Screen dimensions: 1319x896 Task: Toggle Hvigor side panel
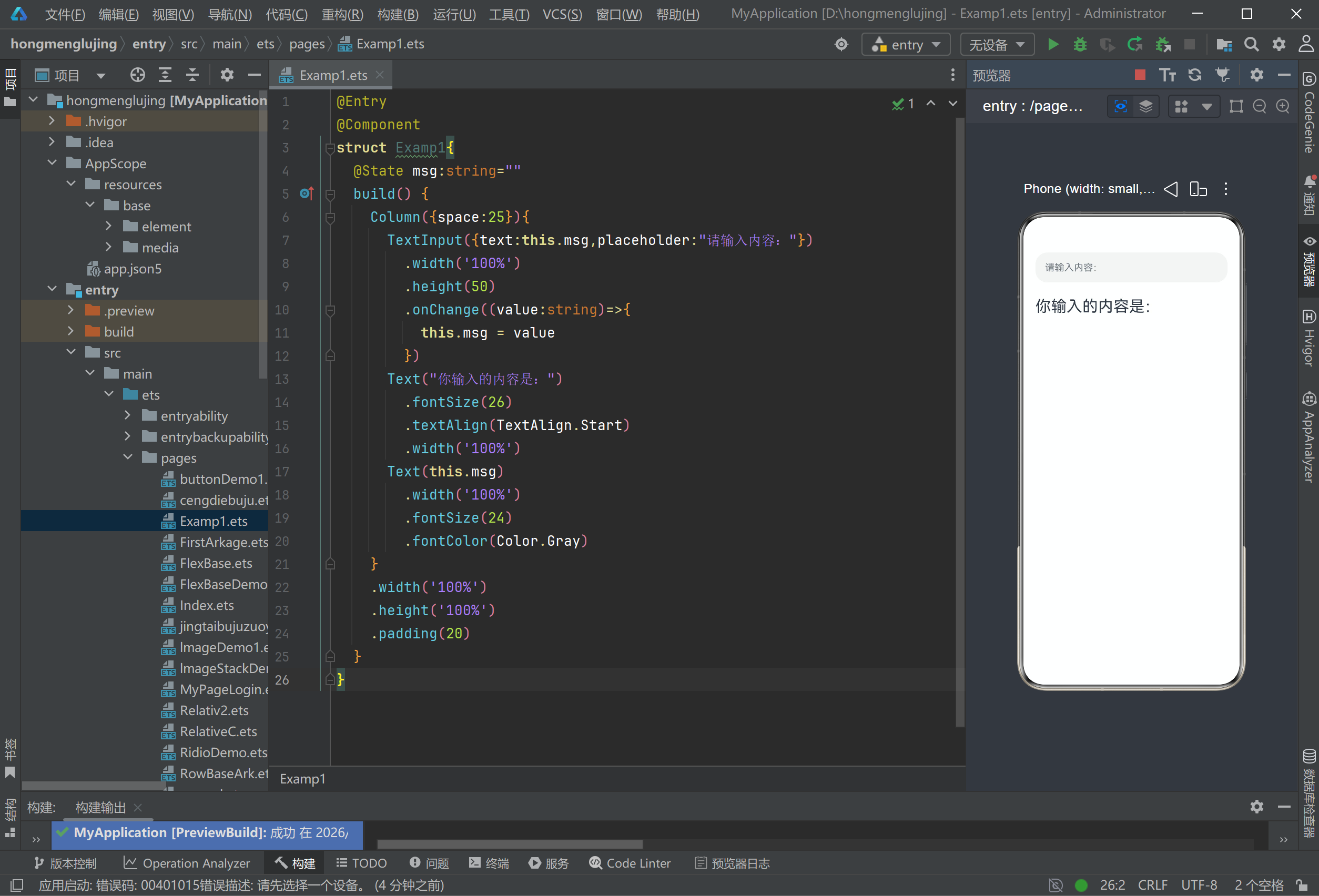tap(1309, 338)
